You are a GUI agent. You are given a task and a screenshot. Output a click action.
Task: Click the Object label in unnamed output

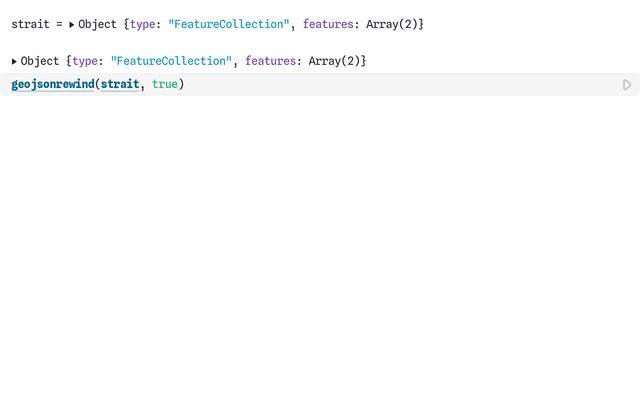(40, 62)
